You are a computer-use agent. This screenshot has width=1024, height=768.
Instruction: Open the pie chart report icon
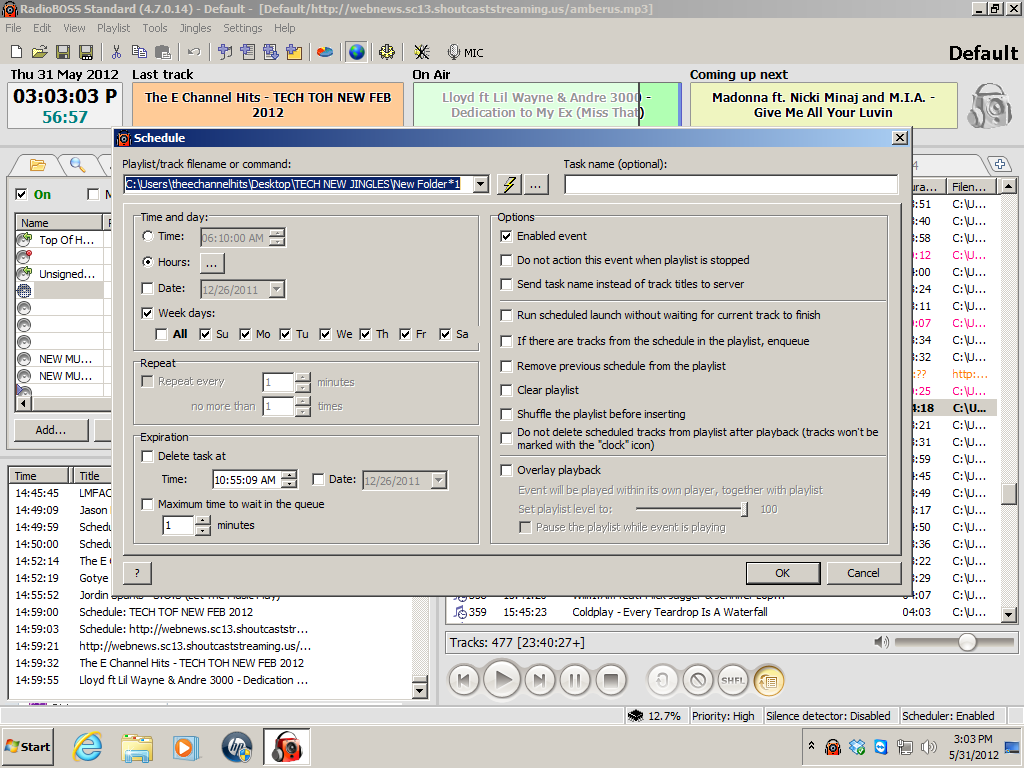point(325,52)
